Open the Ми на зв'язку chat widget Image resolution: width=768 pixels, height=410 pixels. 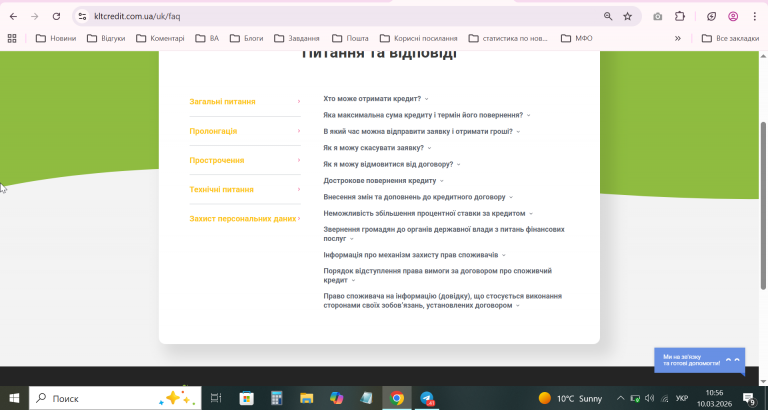[x=699, y=361]
